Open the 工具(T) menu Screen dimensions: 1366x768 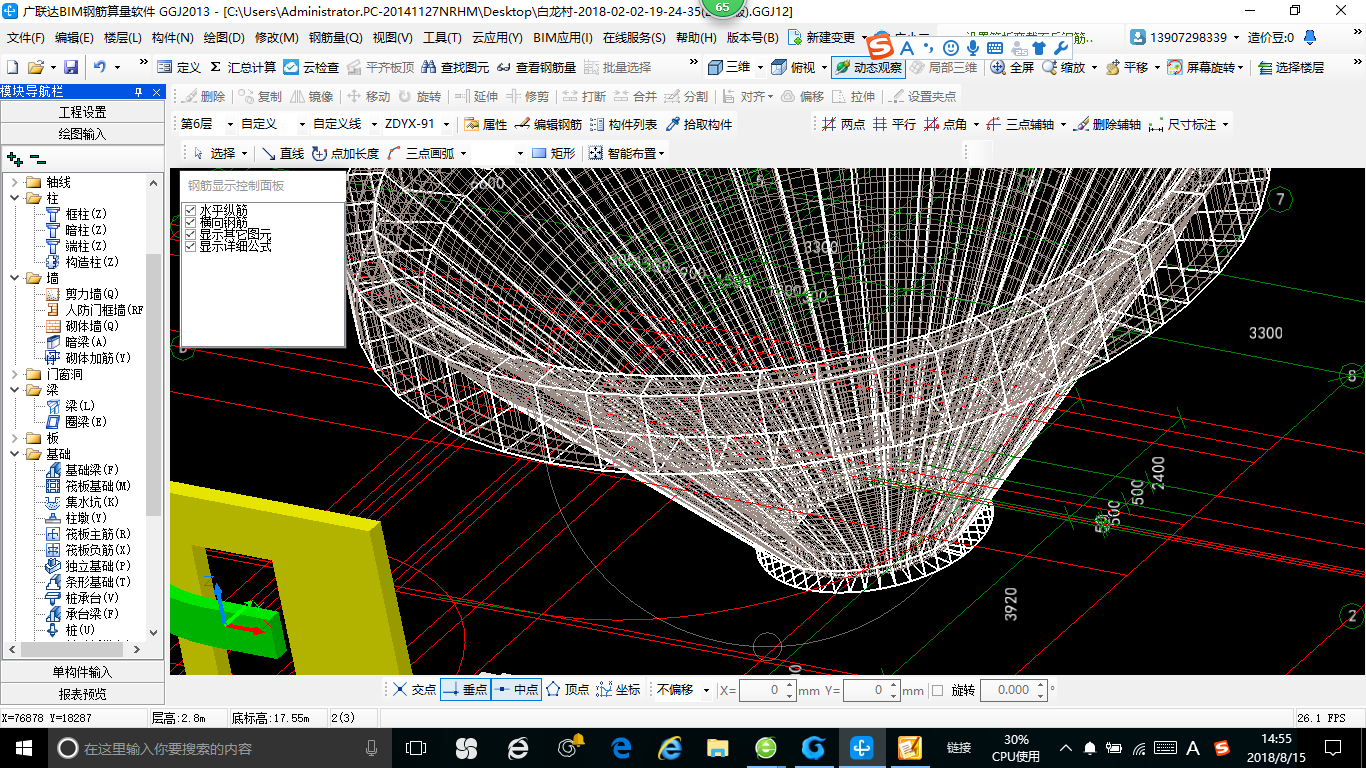[442, 38]
